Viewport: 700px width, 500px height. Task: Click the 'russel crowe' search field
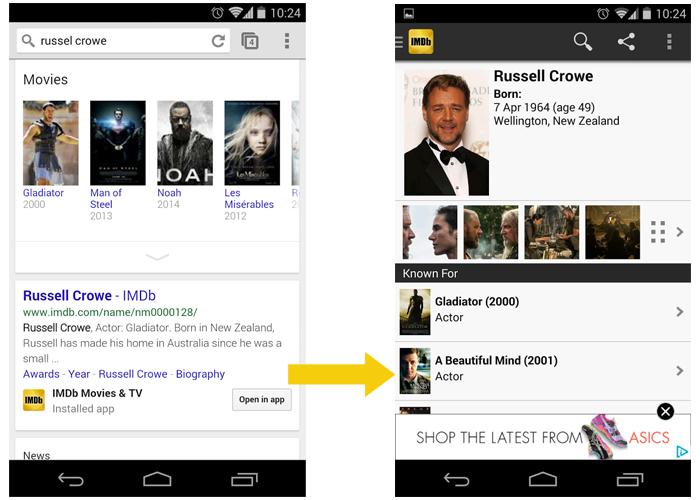coord(123,41)
